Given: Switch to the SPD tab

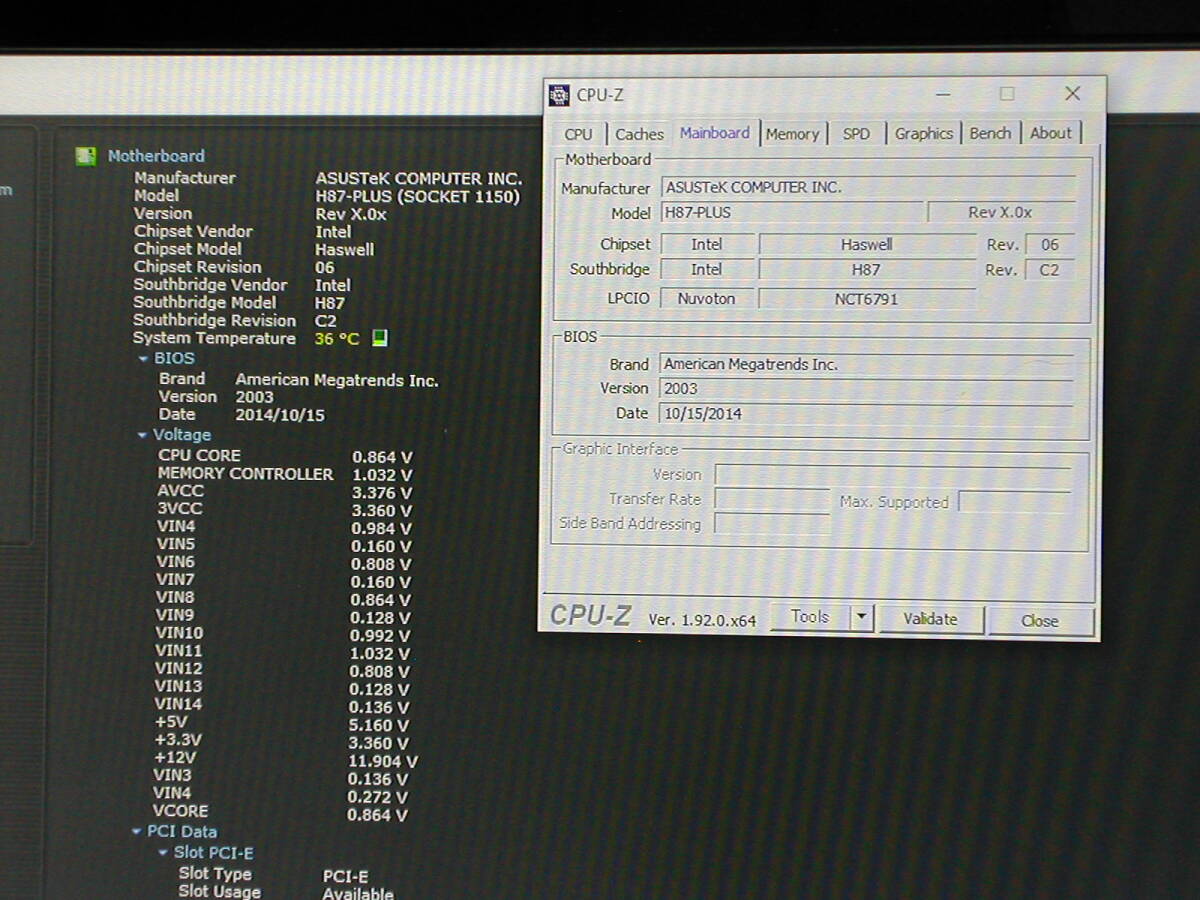Looking at the screenshot, I should (x=856, y=134).
